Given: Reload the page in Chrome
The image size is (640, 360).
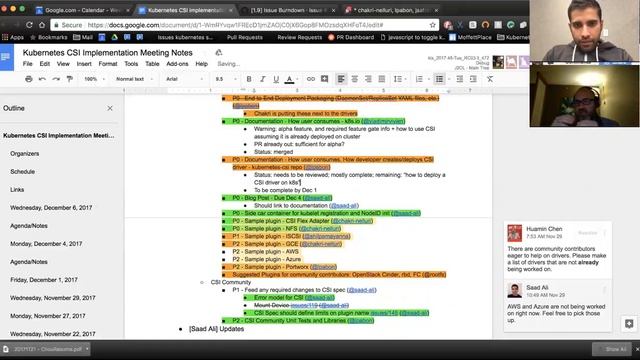Looking at the screenshot, I should [x=29, y=25].
